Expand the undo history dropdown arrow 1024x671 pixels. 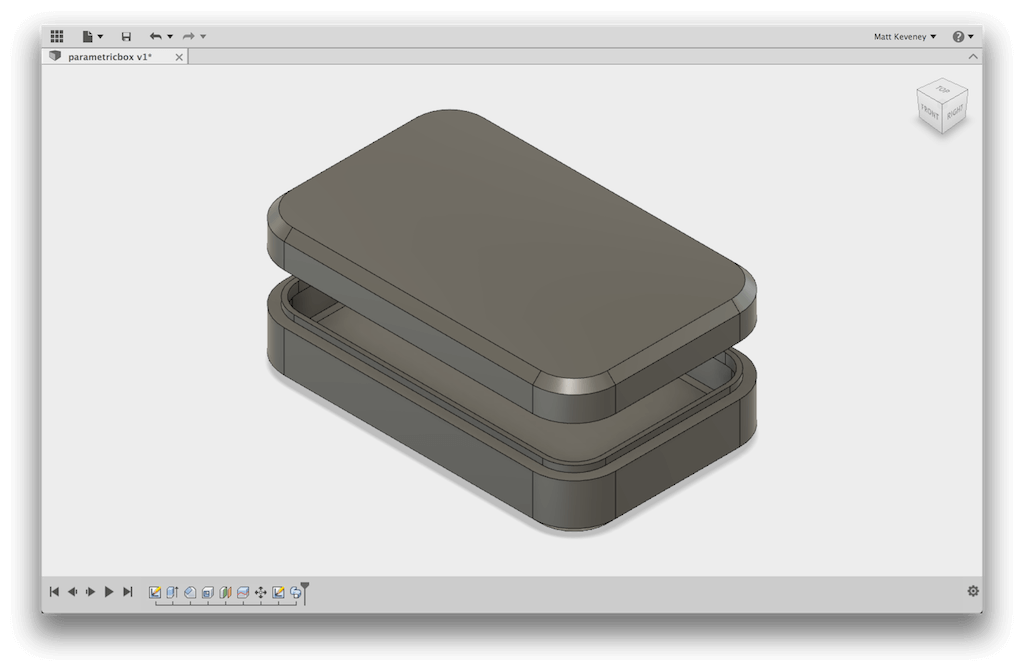pos(170,37)
